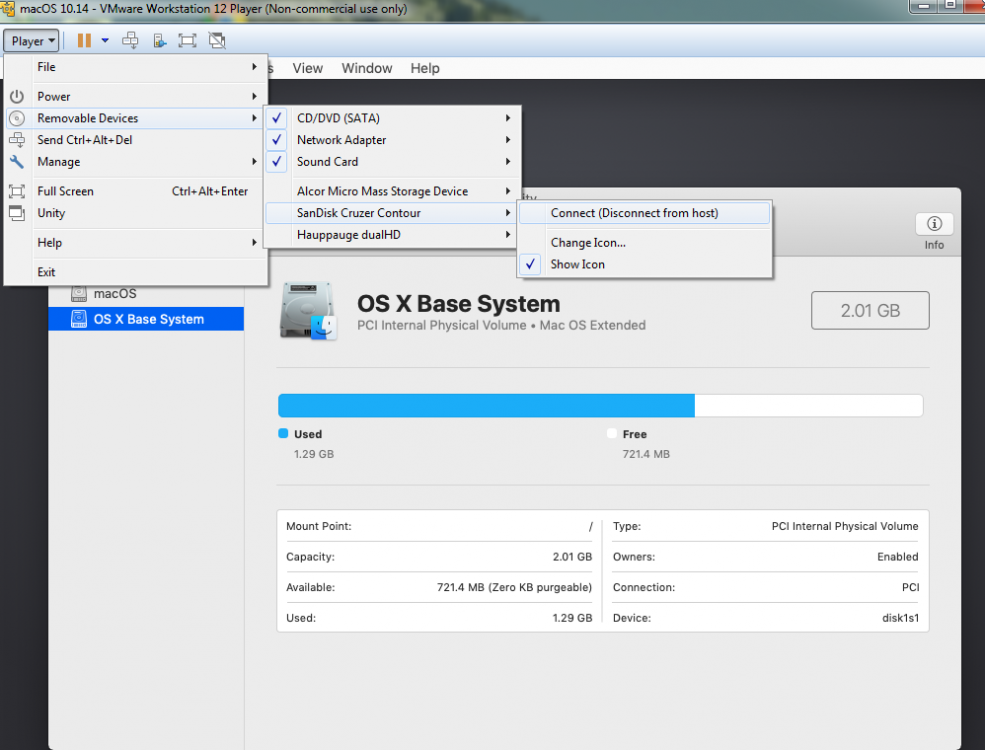Click the Unity icon in Player menu
The height and width of the screenshot is (750, 985).
point(17,214)
